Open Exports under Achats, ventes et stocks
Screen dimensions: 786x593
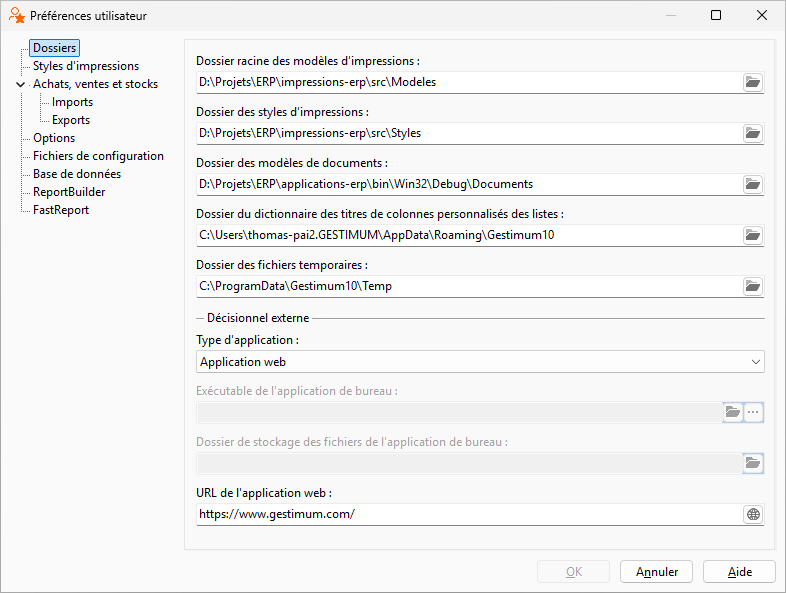(71, 120)
